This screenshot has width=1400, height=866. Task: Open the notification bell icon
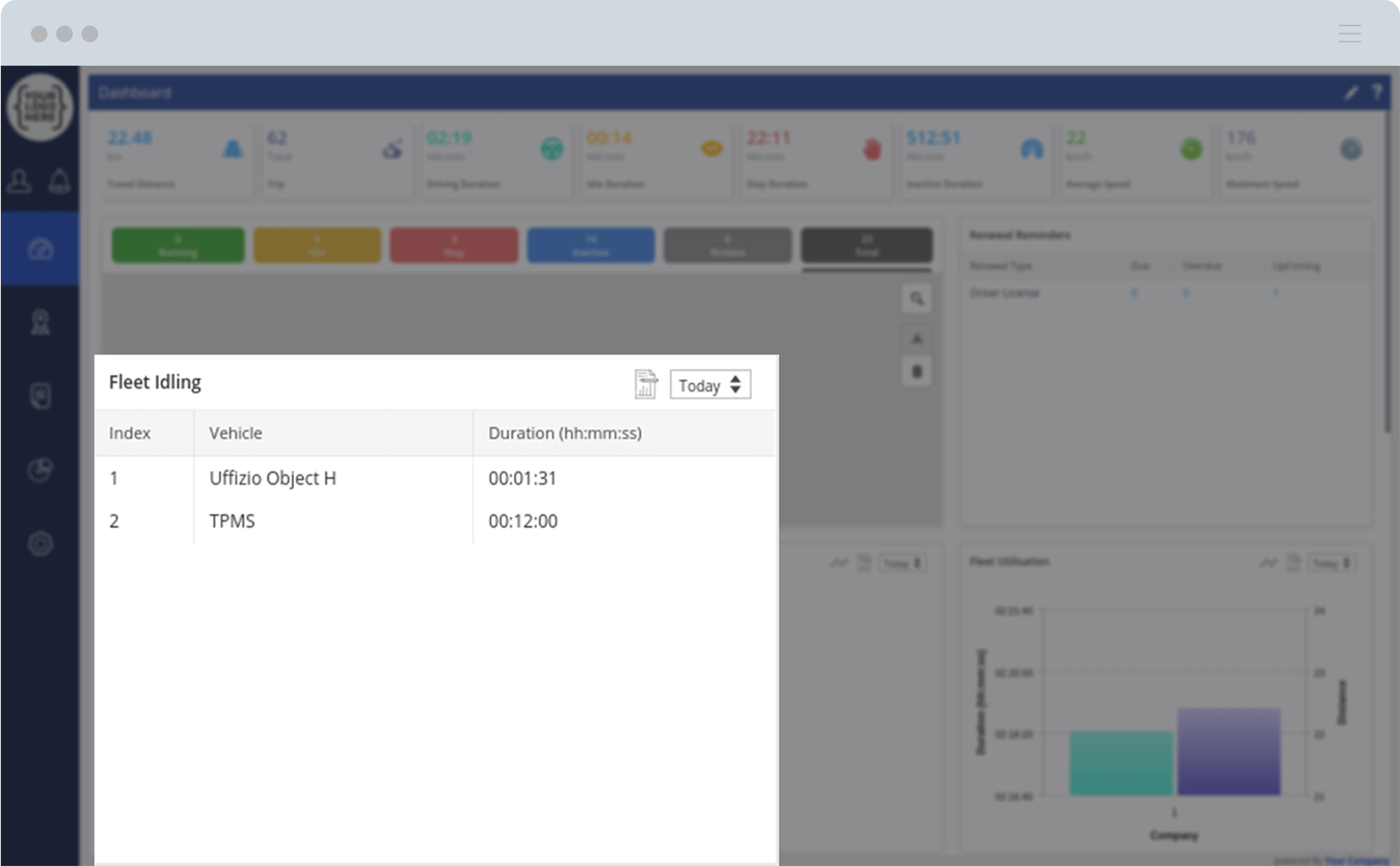coord(59,182)
